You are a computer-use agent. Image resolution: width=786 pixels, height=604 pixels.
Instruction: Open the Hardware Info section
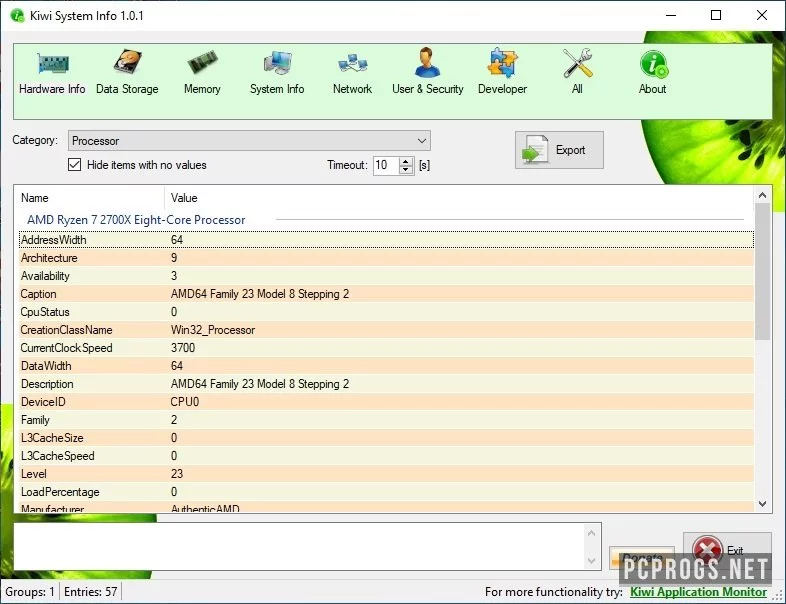[x=52, y=73]
